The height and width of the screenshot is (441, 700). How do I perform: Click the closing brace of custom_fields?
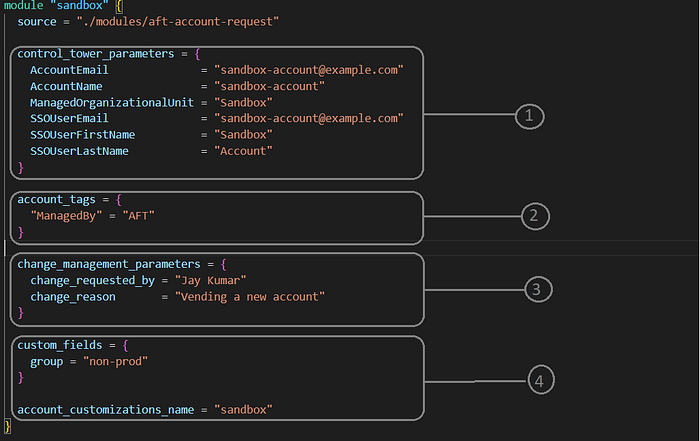21,378
